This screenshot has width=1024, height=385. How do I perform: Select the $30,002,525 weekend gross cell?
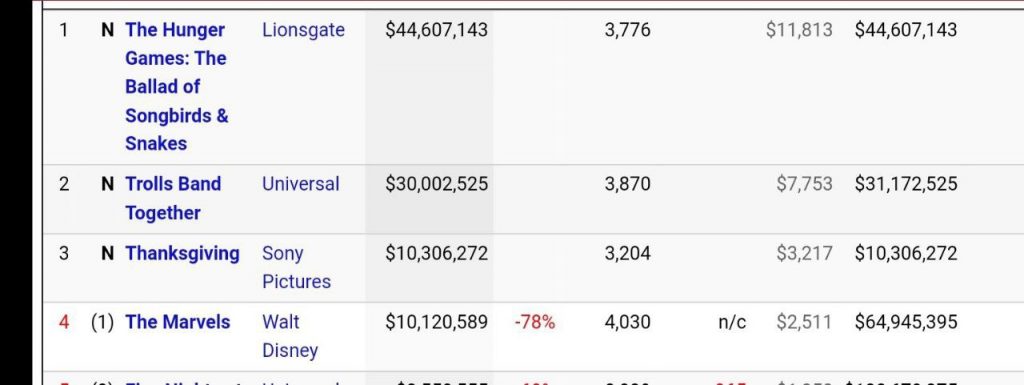coord(436,184)
